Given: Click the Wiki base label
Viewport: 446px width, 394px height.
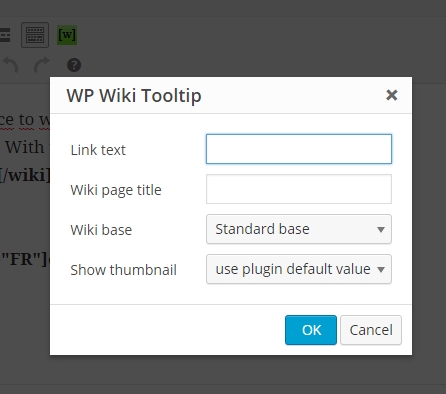Looking at the screenshot, I should pyautogui.click(x=101, y=230).
